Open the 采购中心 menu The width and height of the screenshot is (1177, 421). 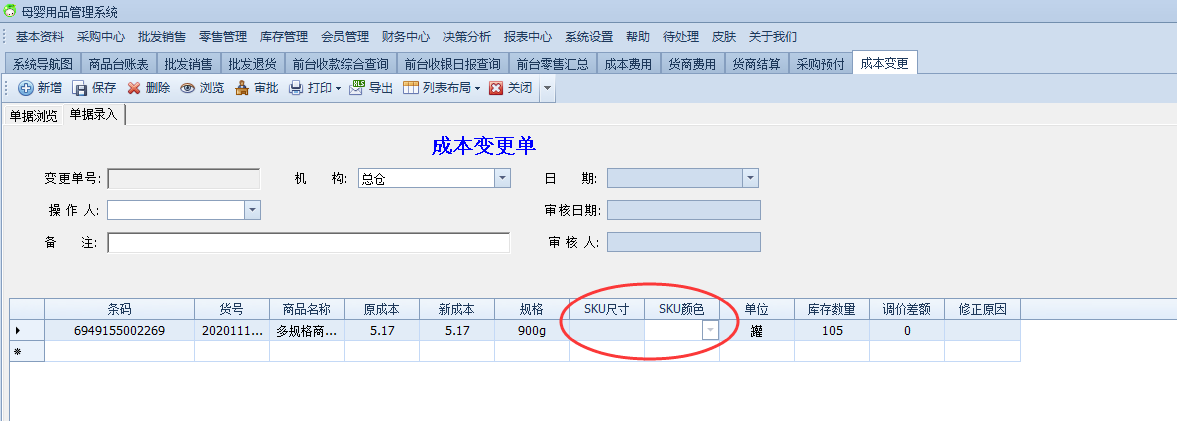pos(101,36)
